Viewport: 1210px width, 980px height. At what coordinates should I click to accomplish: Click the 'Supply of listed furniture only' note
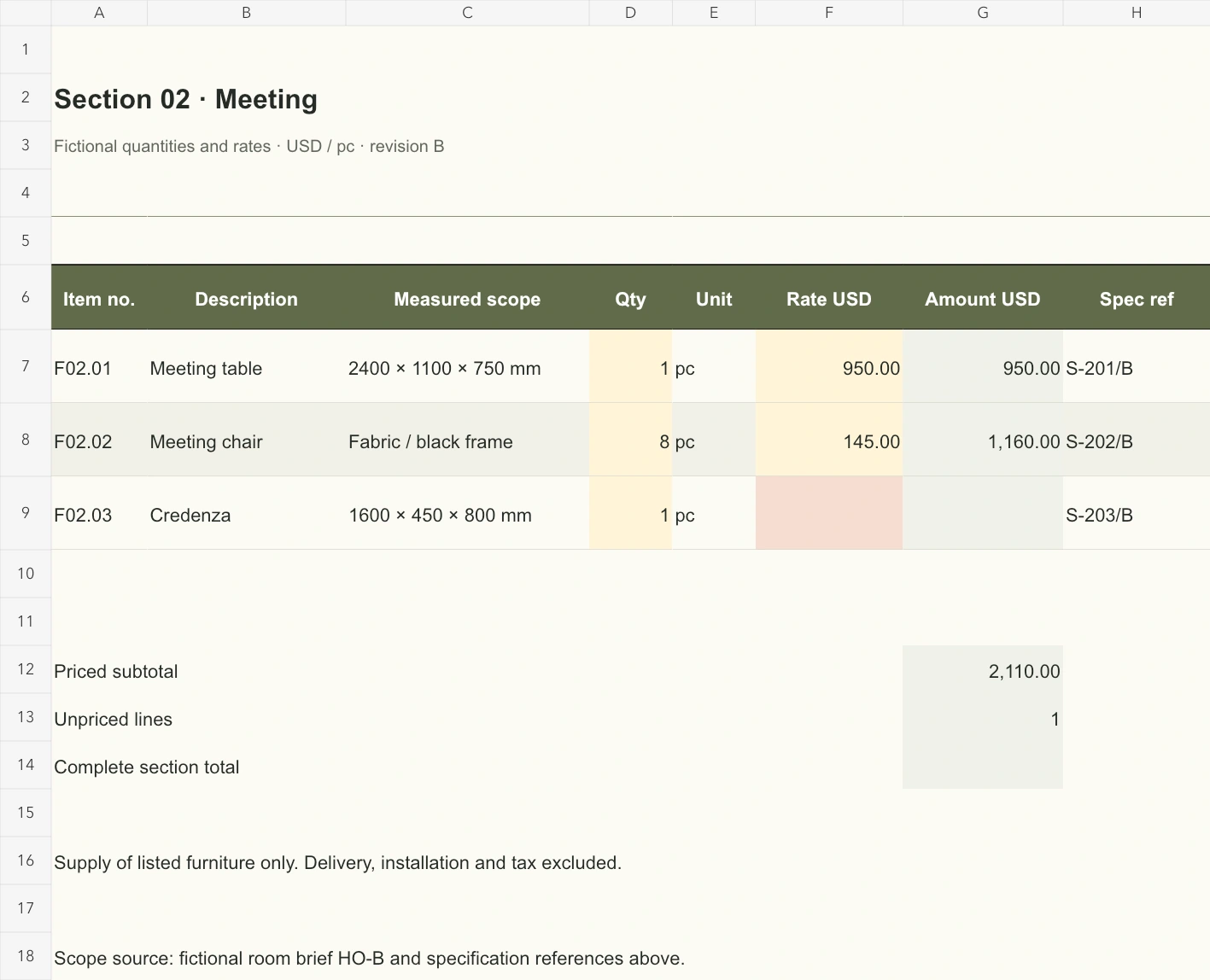click(x=337, y=862)
